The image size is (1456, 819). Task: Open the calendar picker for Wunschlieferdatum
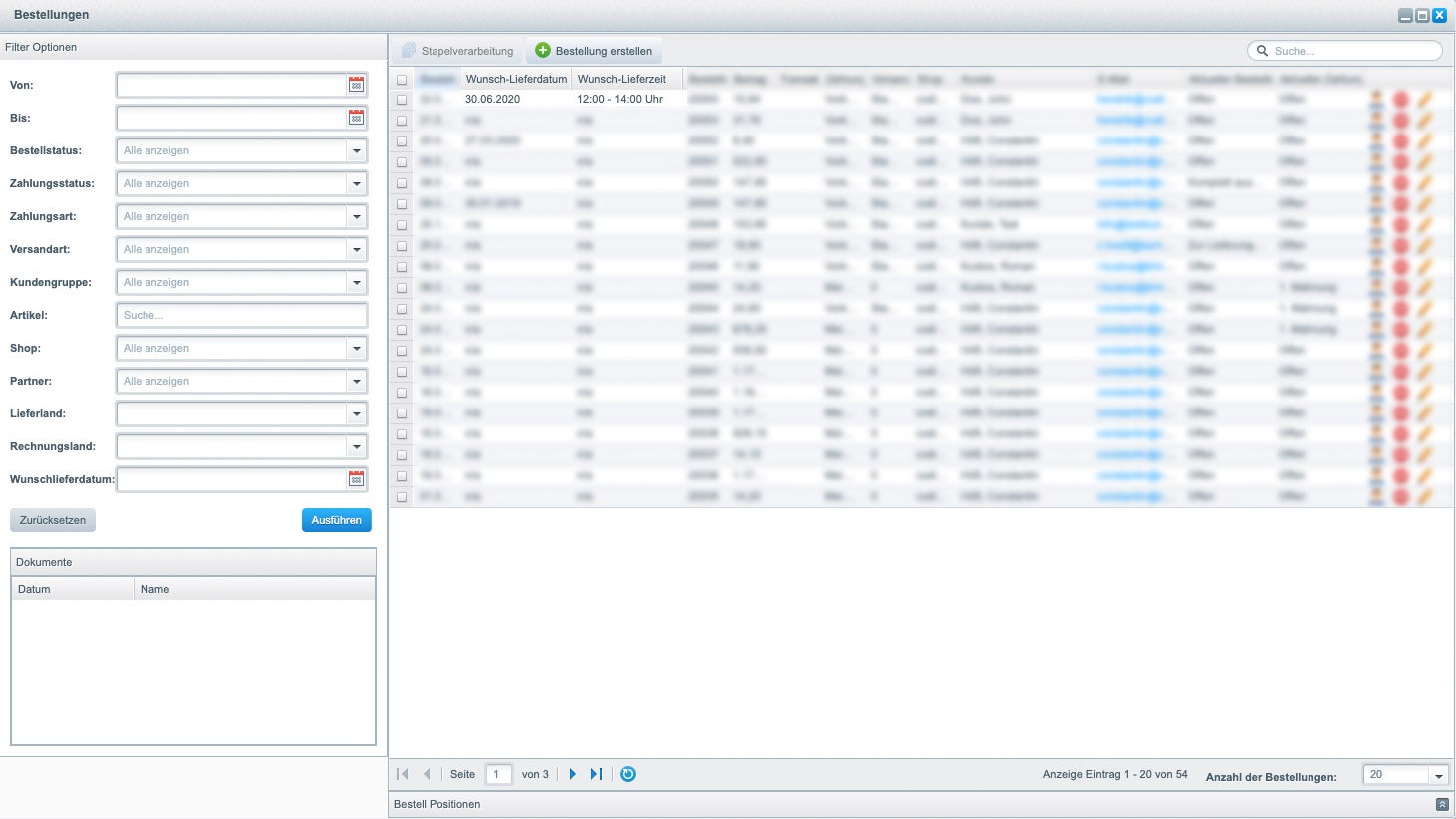tap(356, 479)
